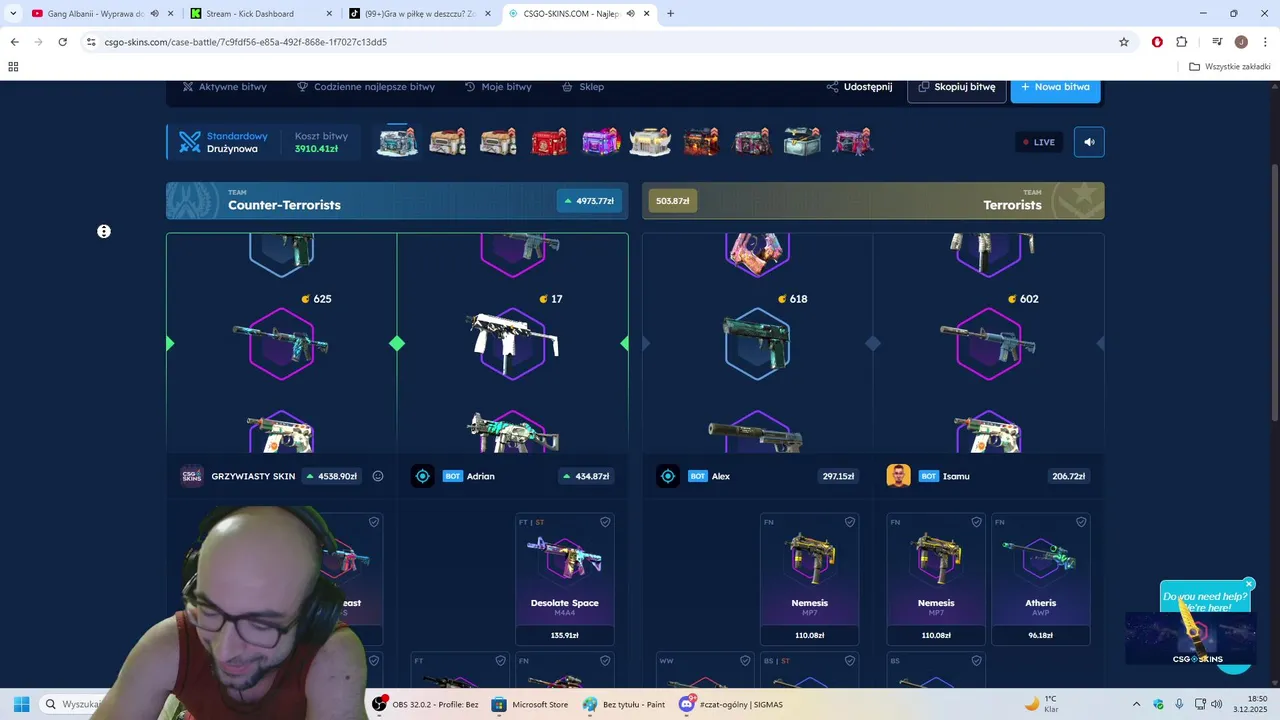This screenshot has height=720, width=1280.
Task: Toggle shield icon on Adrian's FN card
Action: pyautogui.click(x=605, y=660)
